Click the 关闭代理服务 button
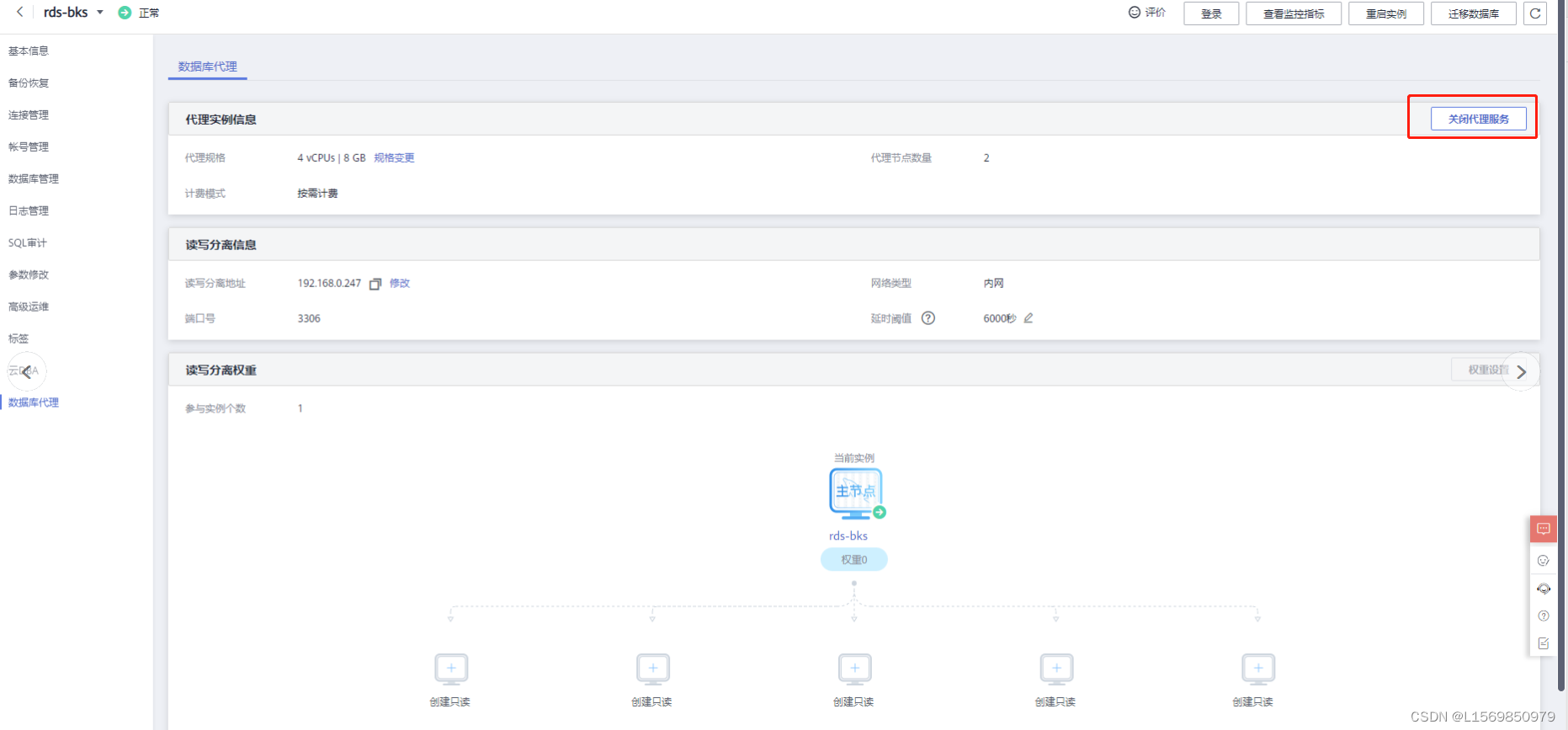1568x730 pixels. click(x=1478, y=119)
